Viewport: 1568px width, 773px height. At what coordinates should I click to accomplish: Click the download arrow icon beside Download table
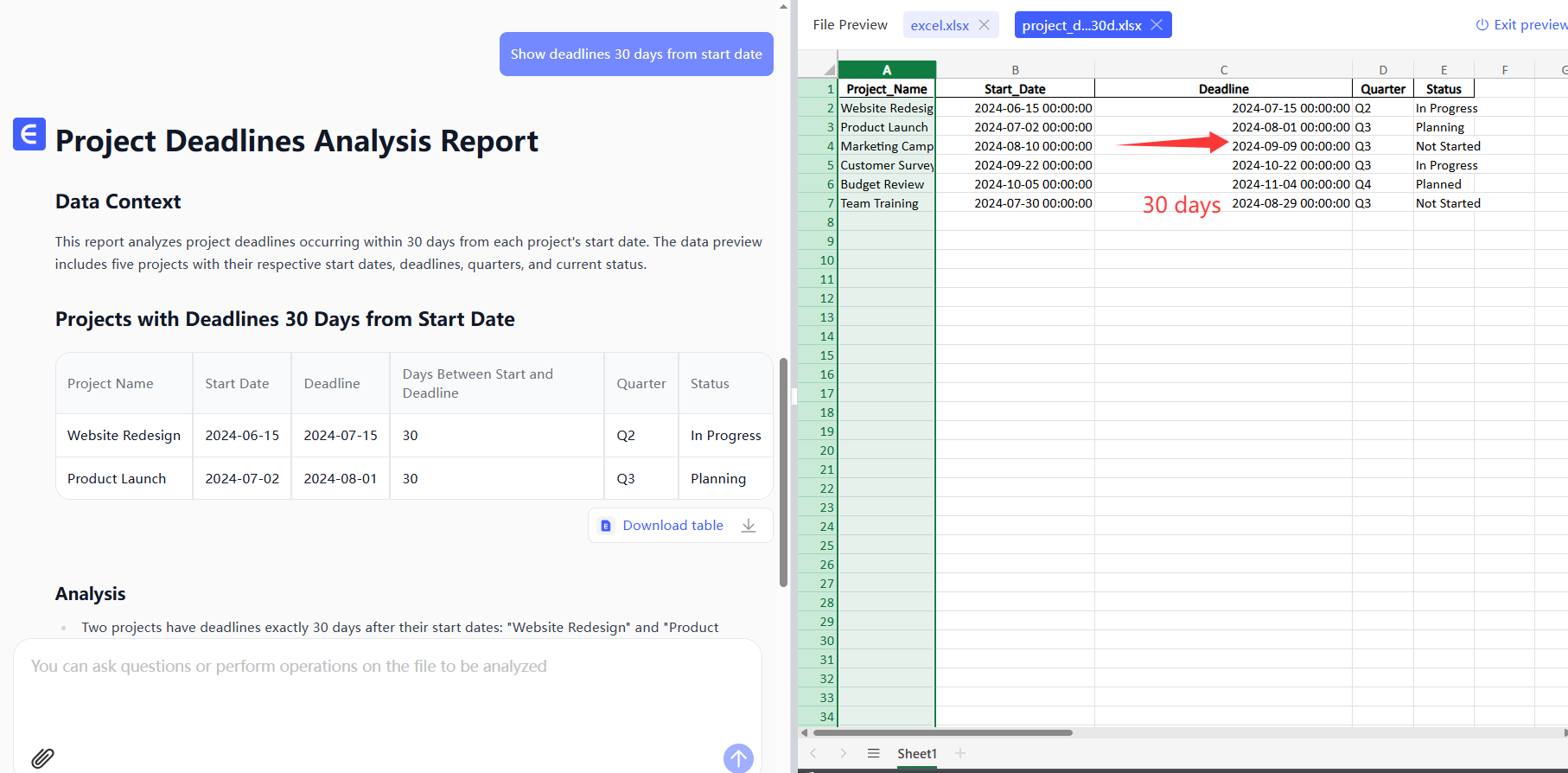[749, 526]
